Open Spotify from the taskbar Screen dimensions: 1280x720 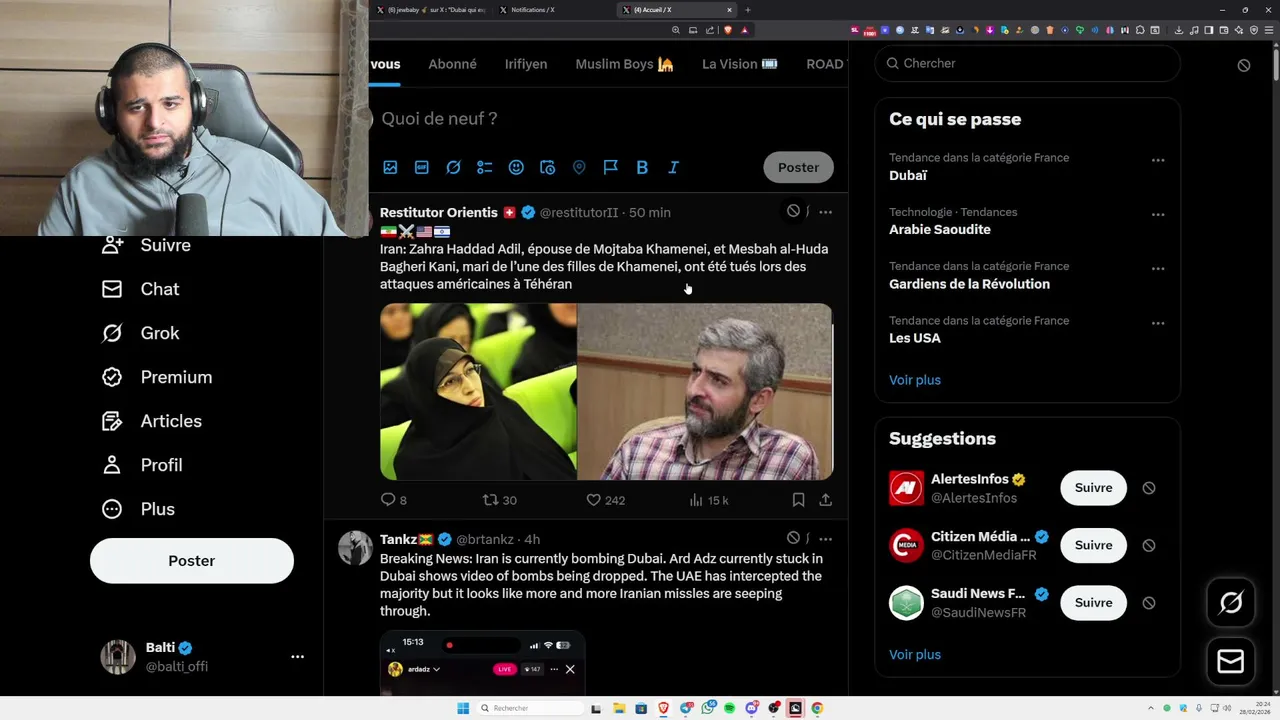point(730,708)
